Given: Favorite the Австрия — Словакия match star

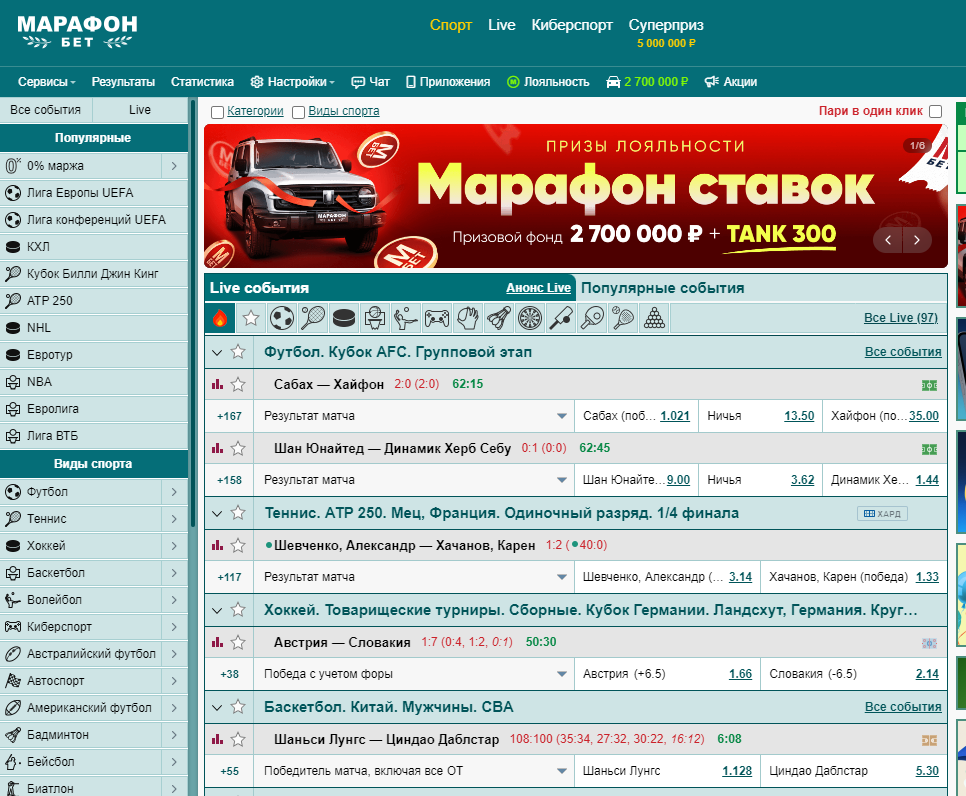Looking at the screenshot, I should 238,642.
